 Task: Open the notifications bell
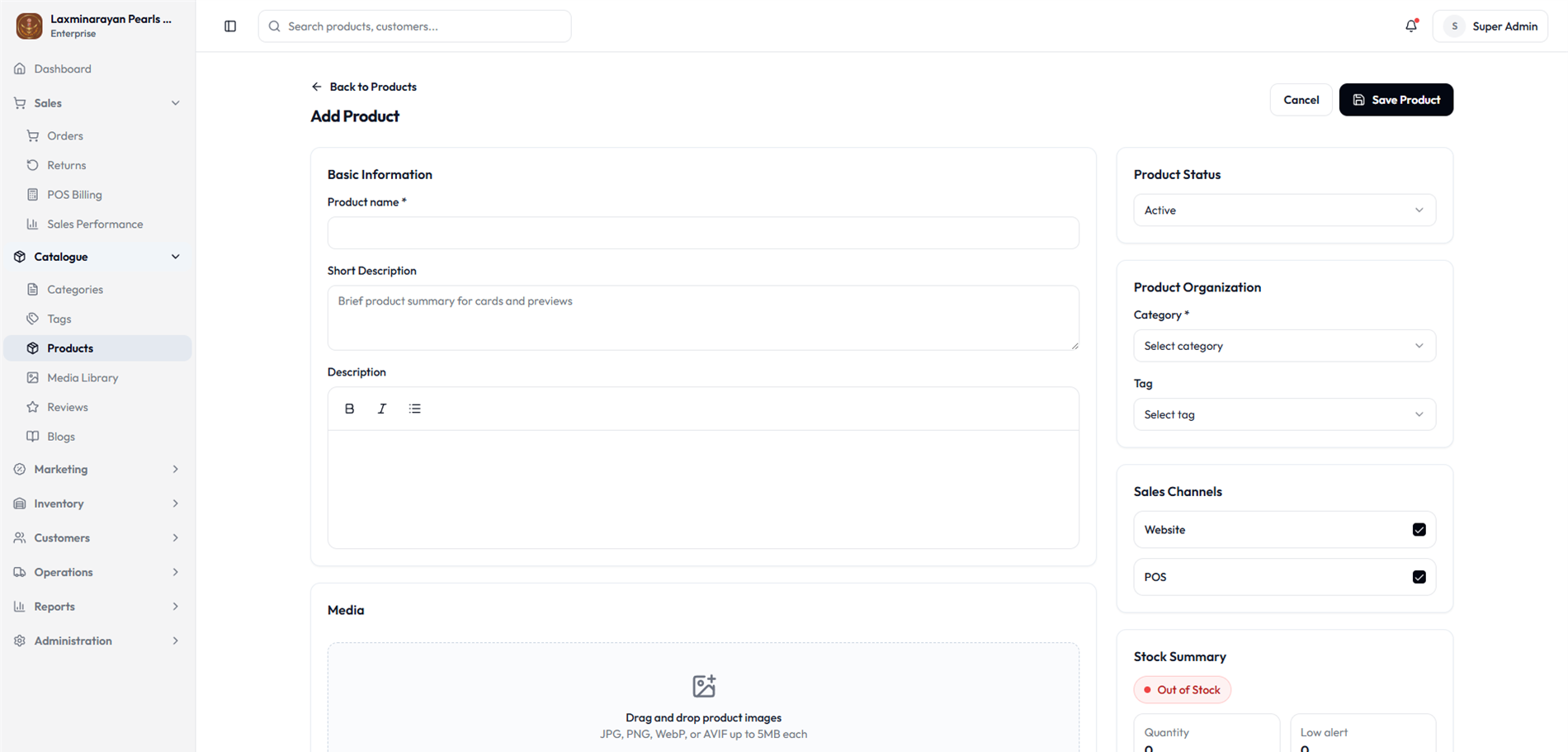(1411, 26)
